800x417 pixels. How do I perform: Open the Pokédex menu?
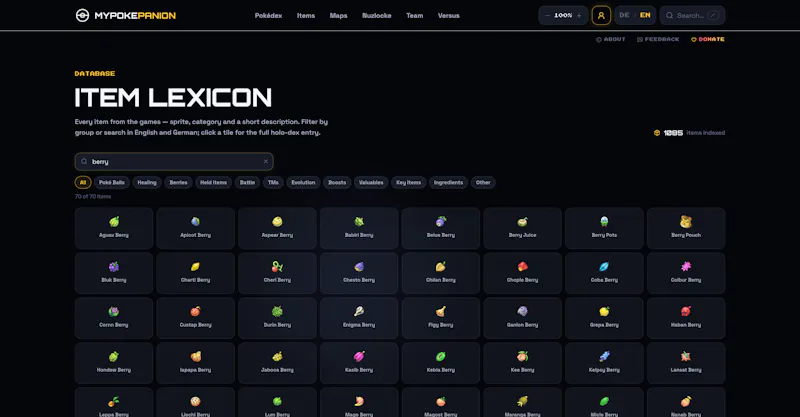click(x=268, y=16)
